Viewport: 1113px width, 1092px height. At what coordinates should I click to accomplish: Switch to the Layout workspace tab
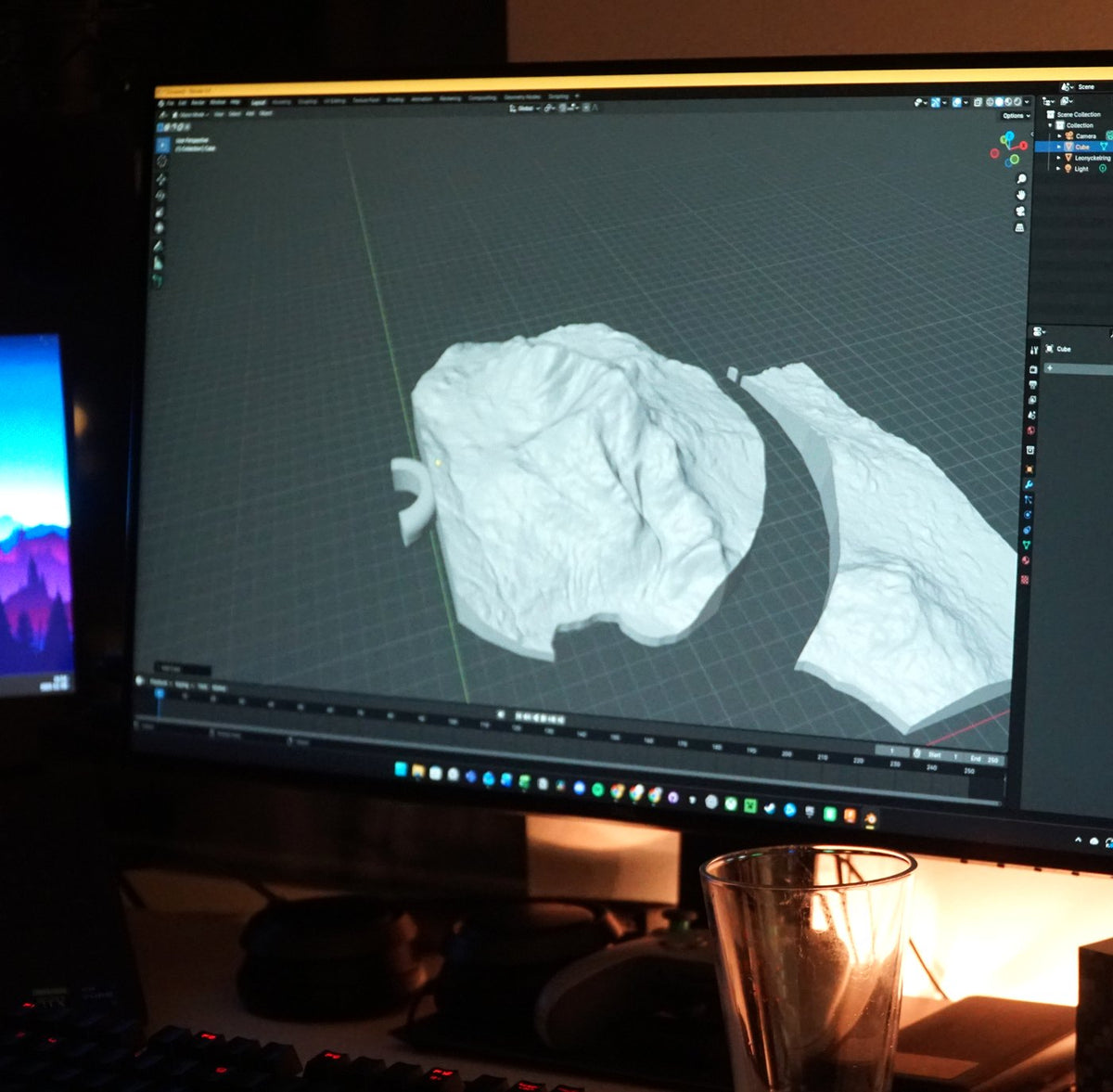pos(259,103)
